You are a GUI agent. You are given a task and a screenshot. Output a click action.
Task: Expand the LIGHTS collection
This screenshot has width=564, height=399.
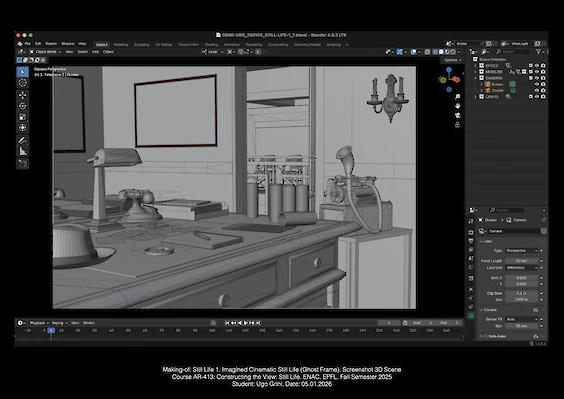[476, 96]
